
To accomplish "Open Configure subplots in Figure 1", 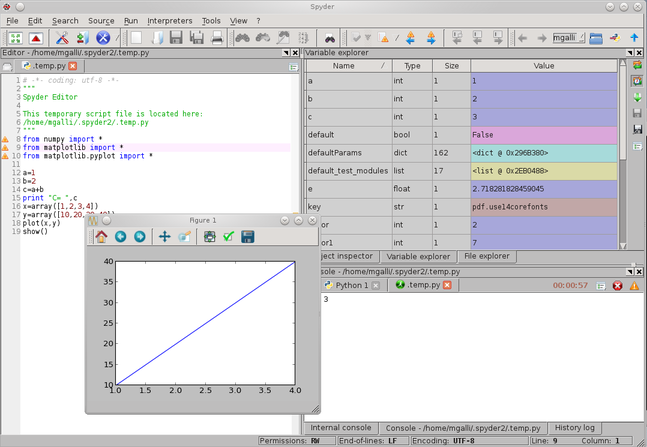I will 210,237.
